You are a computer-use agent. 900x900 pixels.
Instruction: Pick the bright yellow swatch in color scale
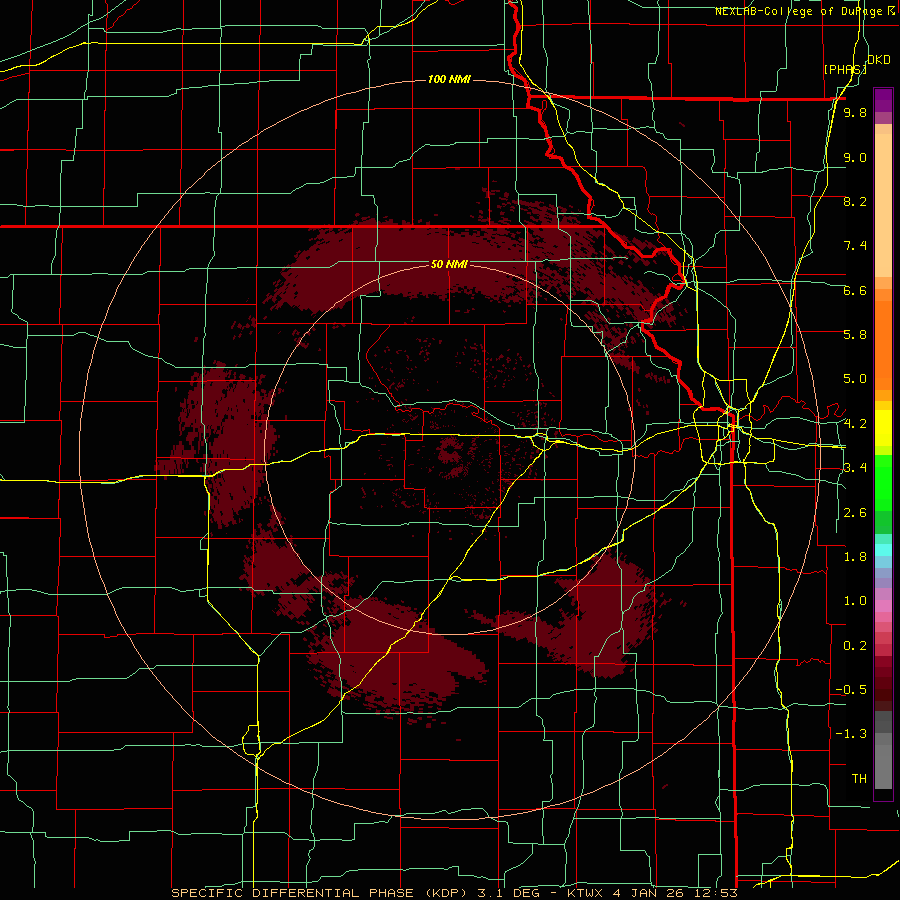point(883,428)
